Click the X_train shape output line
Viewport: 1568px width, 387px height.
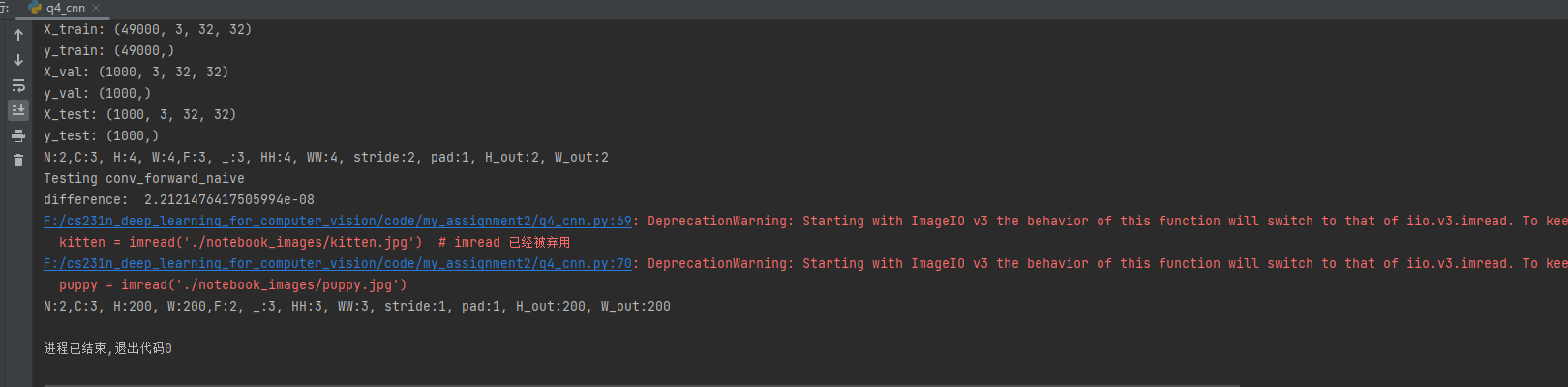click(147, 30)
